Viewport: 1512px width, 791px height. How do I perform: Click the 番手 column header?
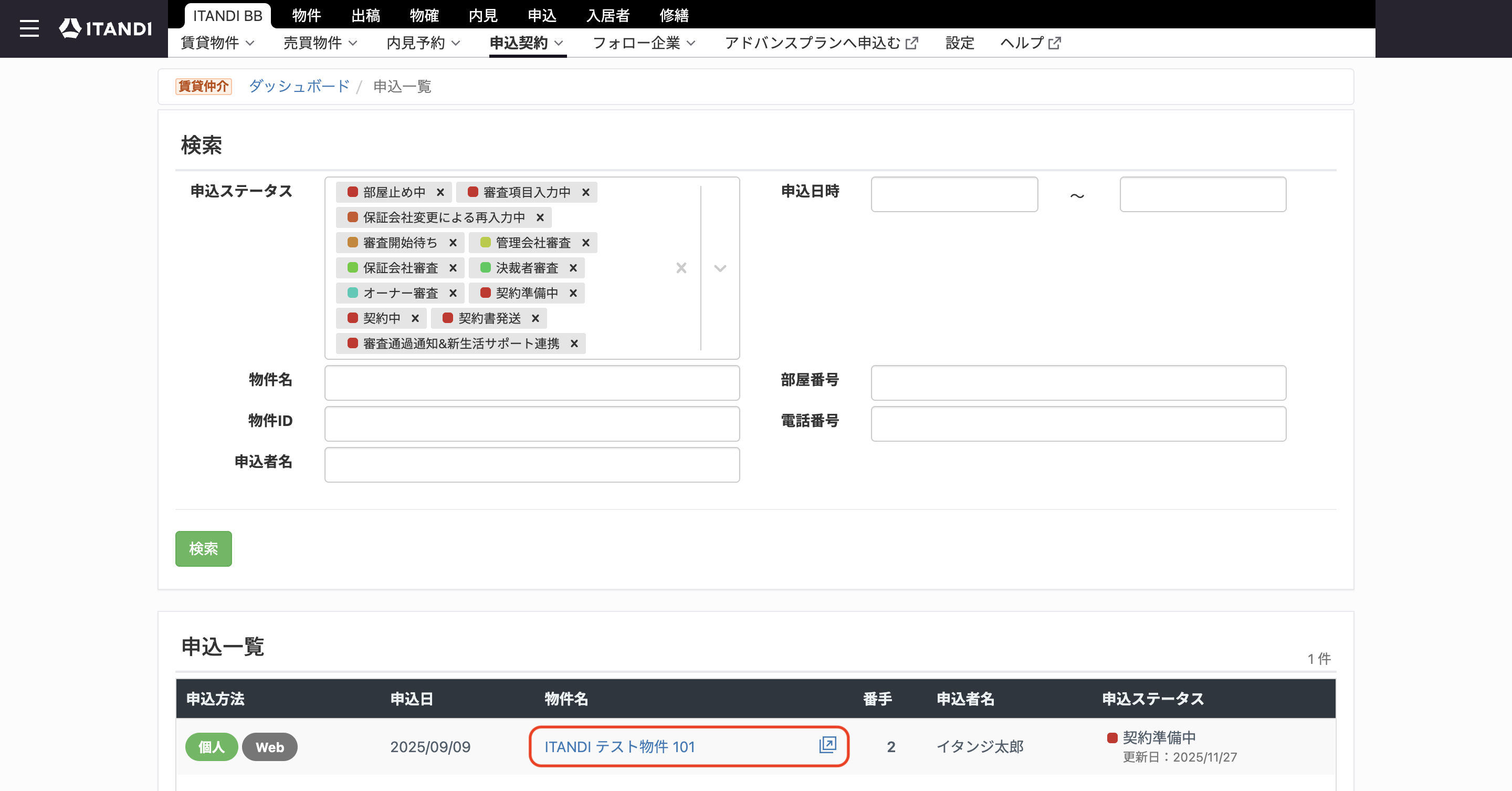coord(877,699)
